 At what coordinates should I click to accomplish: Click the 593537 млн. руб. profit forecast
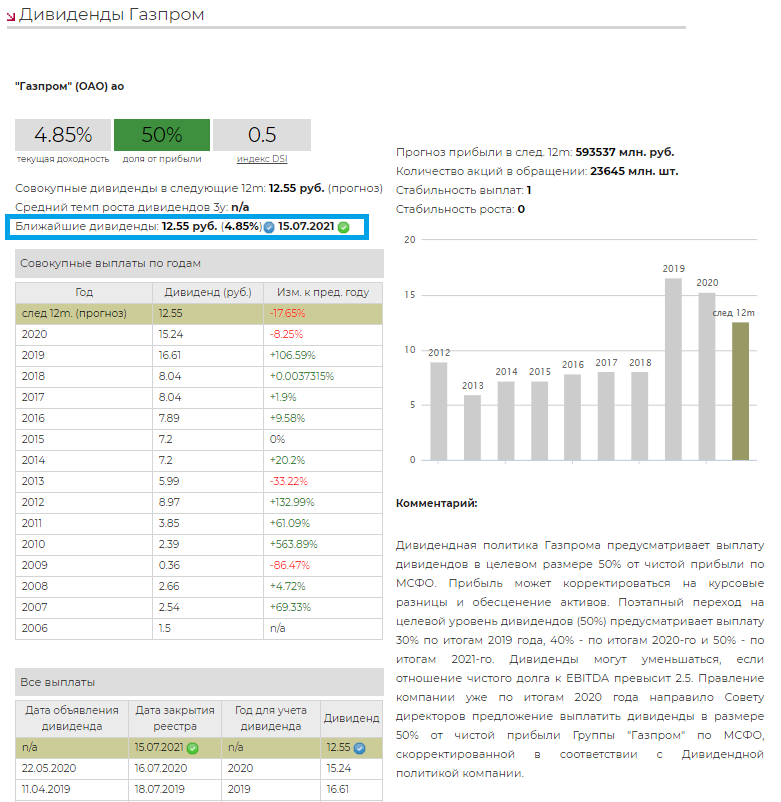[x=624, y=152]
